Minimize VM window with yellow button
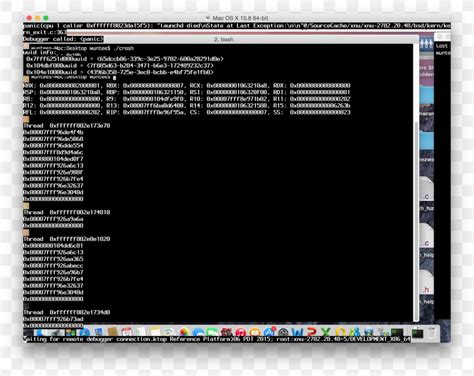This screenshot has width=474, height=376. point(37,18)
